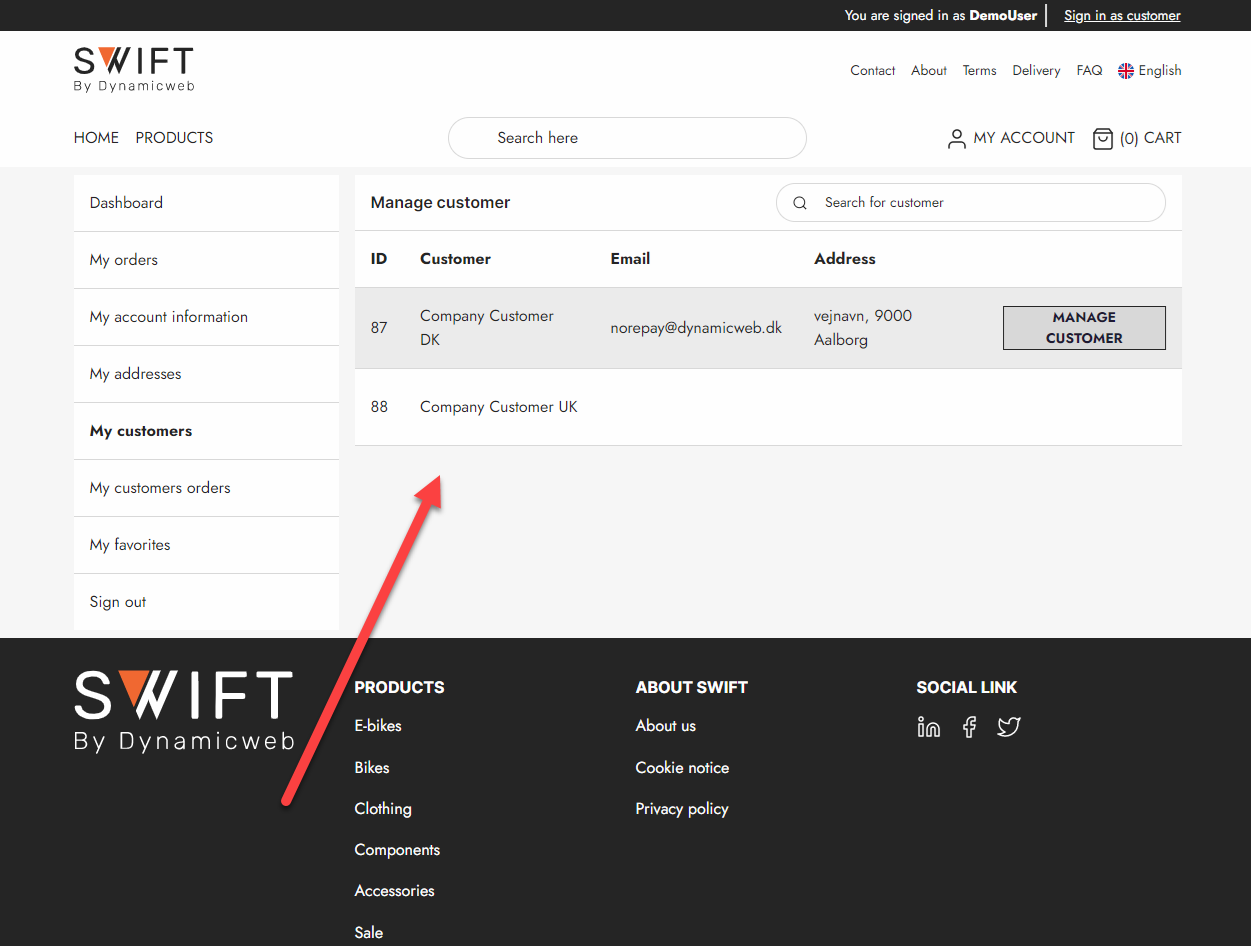
Task: Click the shopping cart icon
Action: 1102,138
